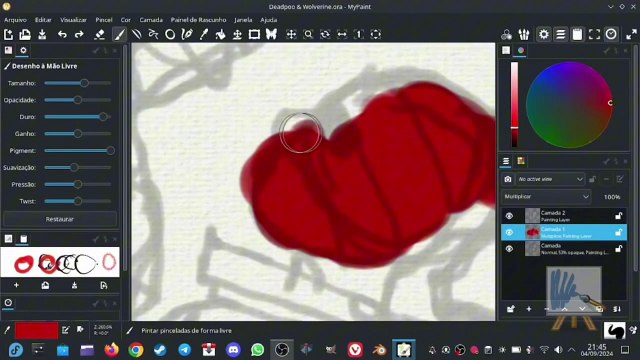
Task: Hide Camada 1 layer with eye icon
Action: tap(509, 232)
